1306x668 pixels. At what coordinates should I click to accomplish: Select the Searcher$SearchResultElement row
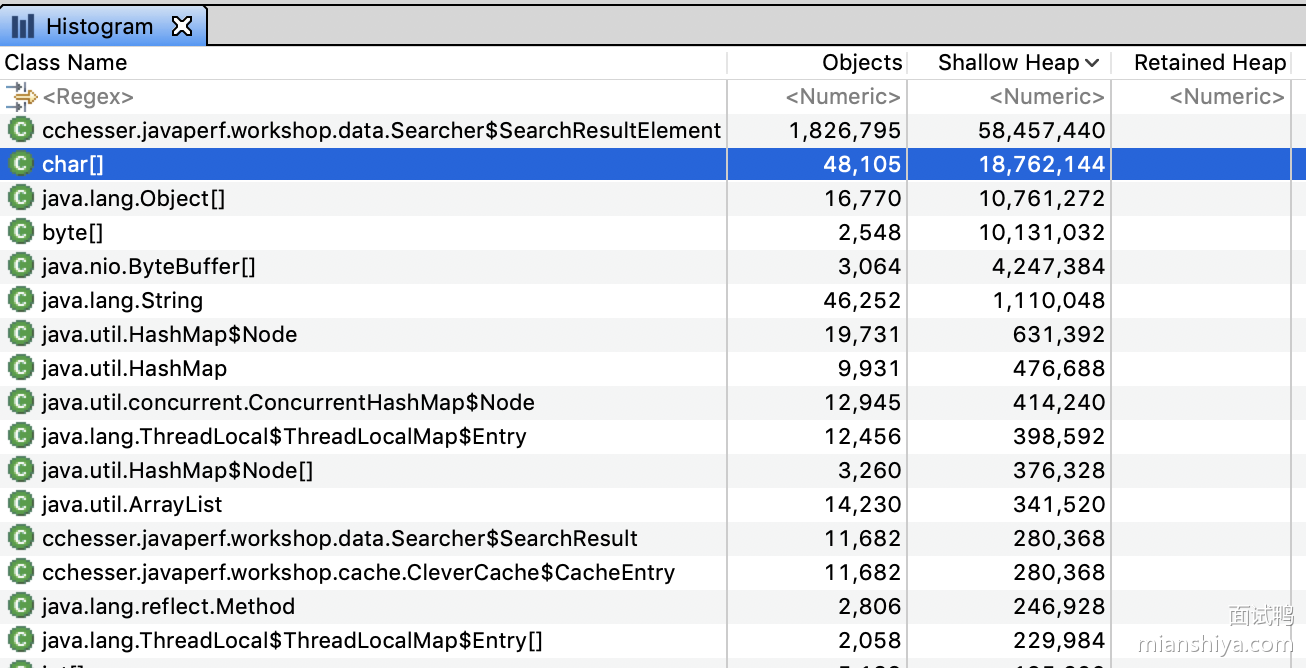(x=380, y=130)
